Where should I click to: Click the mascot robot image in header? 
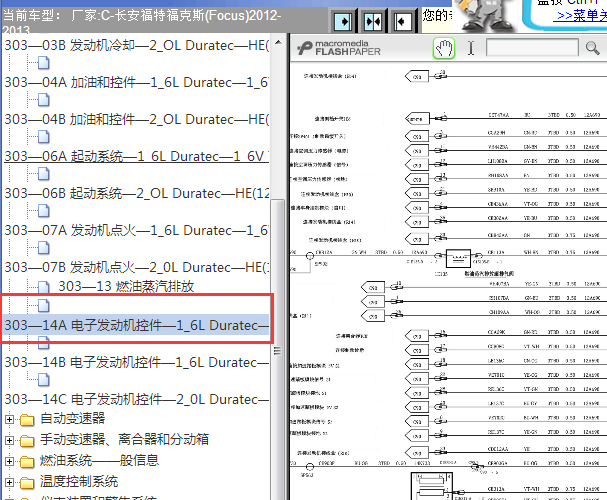[486, 15]
